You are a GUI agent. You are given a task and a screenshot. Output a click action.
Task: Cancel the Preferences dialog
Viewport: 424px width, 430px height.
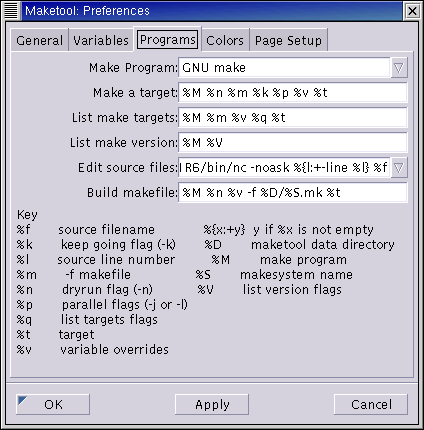[x=371, y=404]
